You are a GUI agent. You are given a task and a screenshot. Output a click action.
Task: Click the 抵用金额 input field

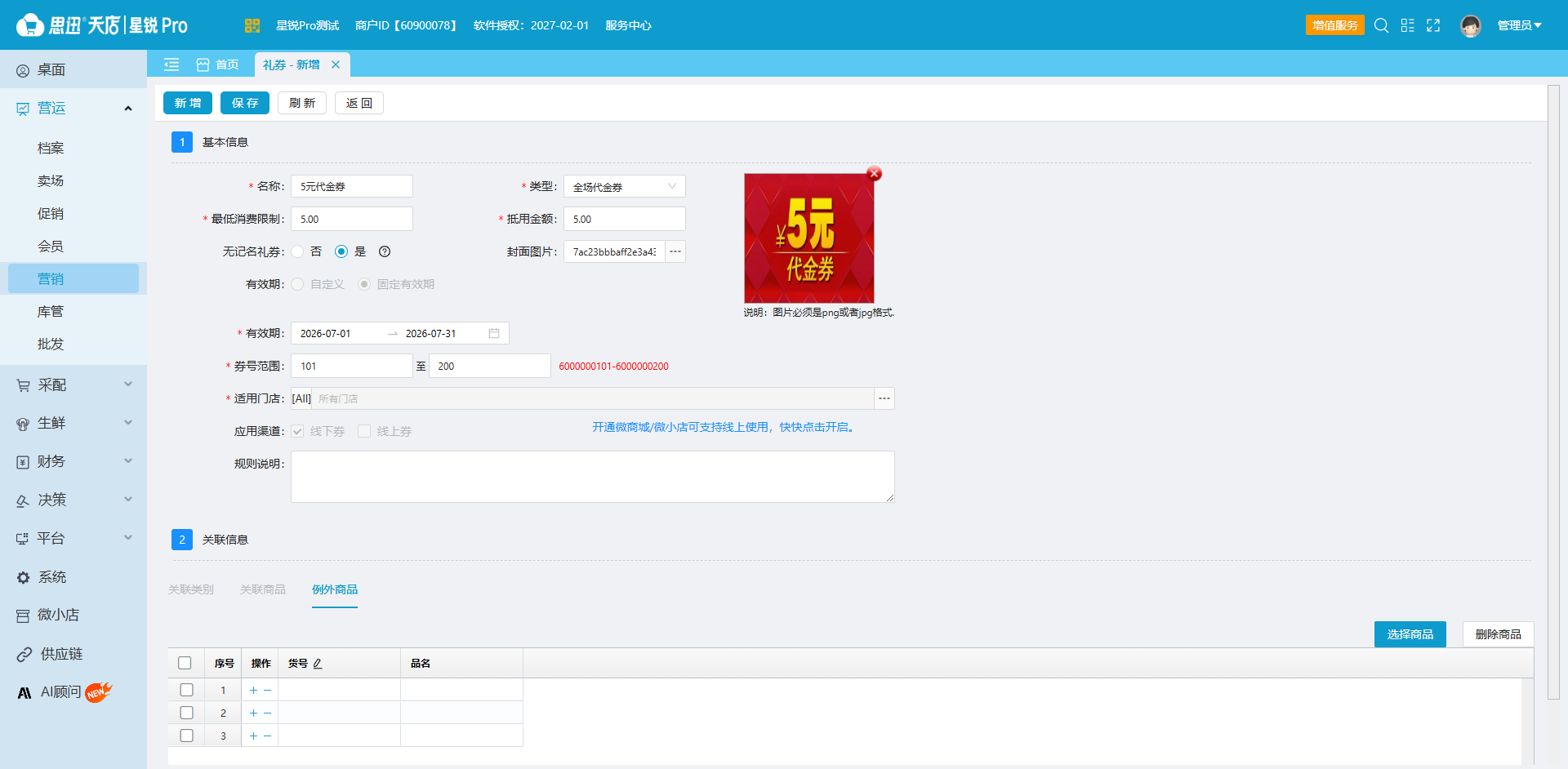(625, 219)
